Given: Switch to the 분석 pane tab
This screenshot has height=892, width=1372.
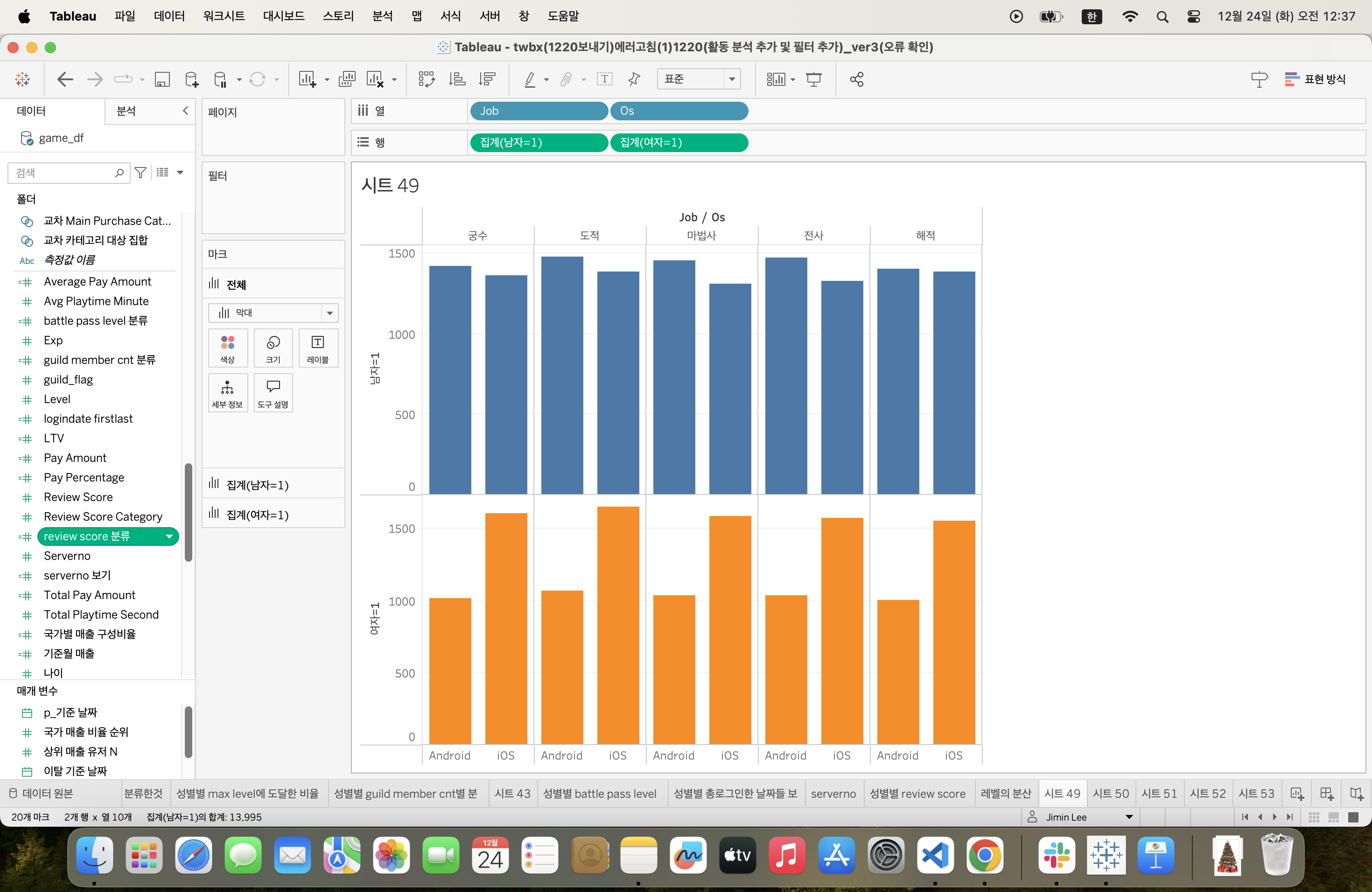Looking at the screenshot, I should coord(126,111).
